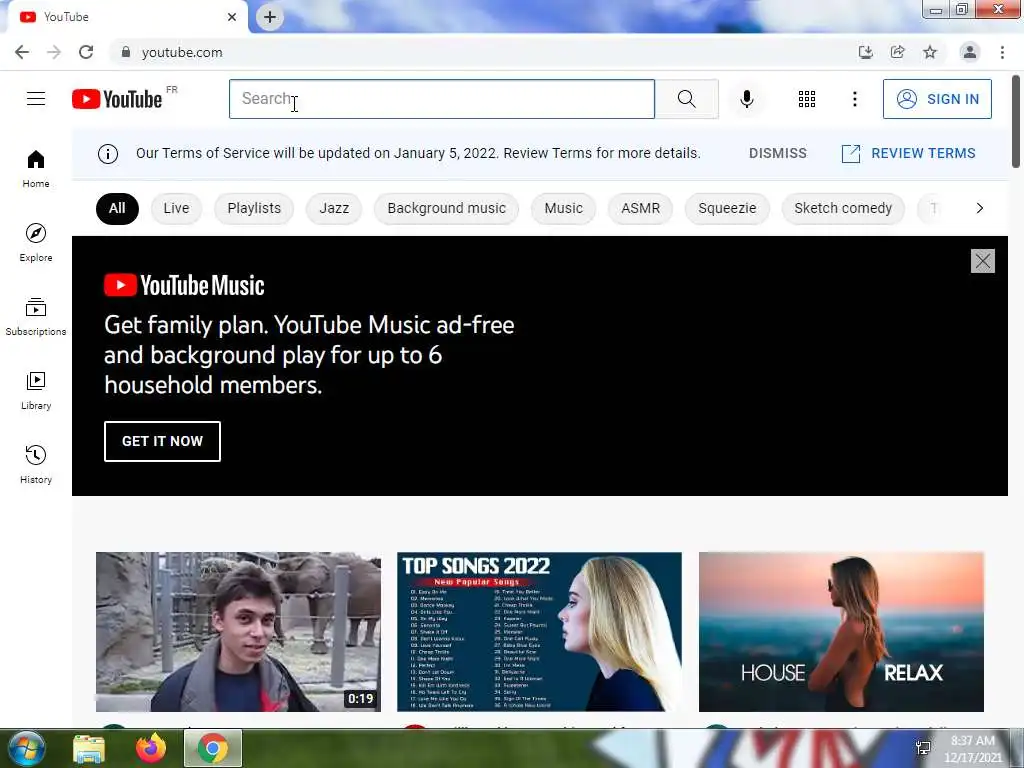Open the YouTube apps grid
Image resolution: width=1024 pixels, height=768 pixels.
pos(807,99)
